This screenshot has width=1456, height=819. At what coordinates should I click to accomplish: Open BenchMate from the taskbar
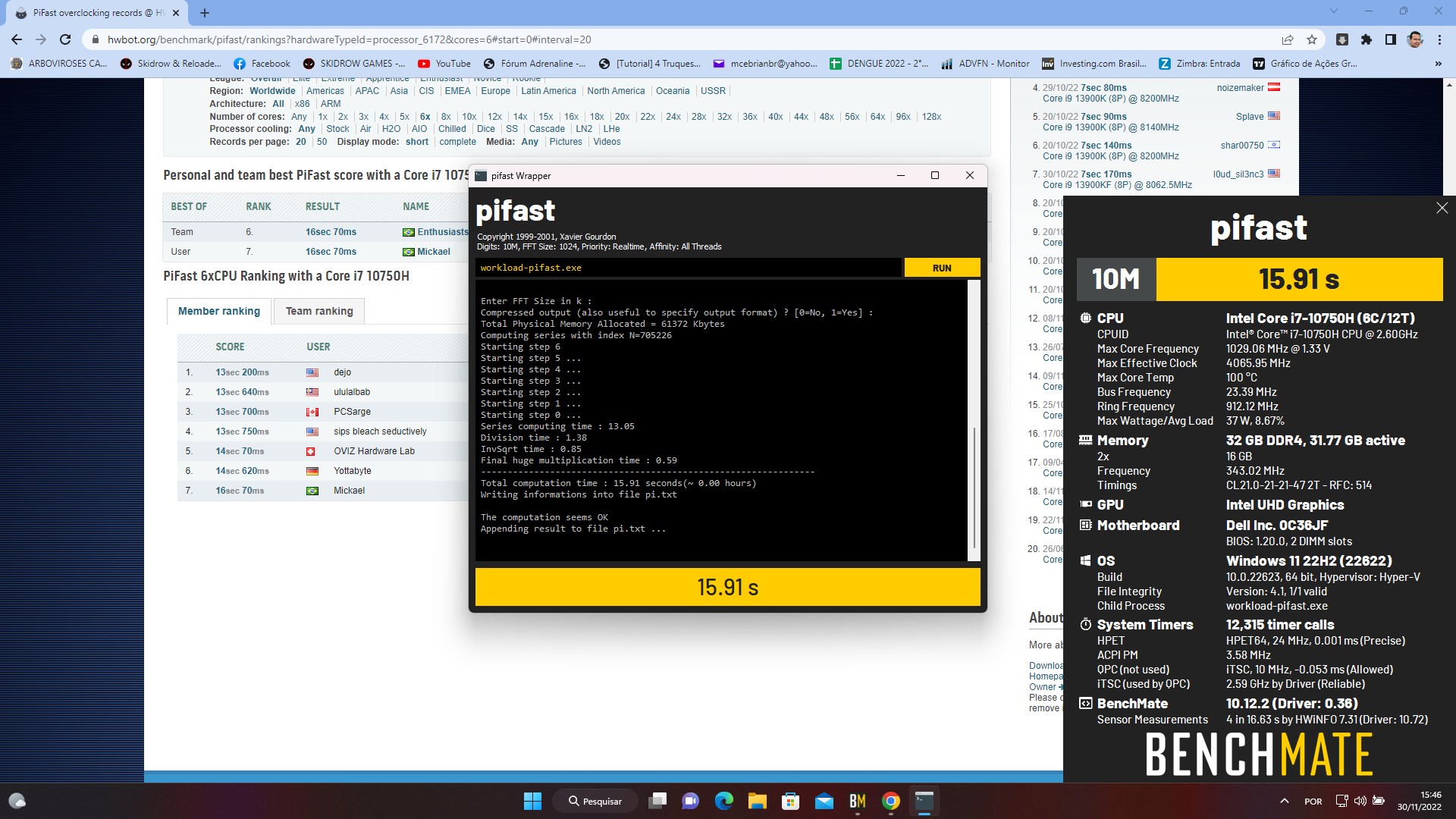[x=858, y=801]
